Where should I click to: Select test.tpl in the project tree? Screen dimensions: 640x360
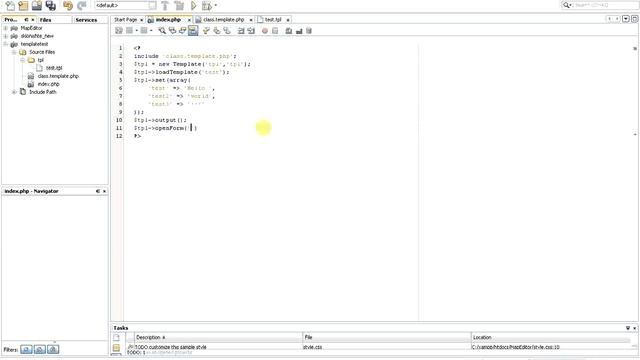pos(54,68)
